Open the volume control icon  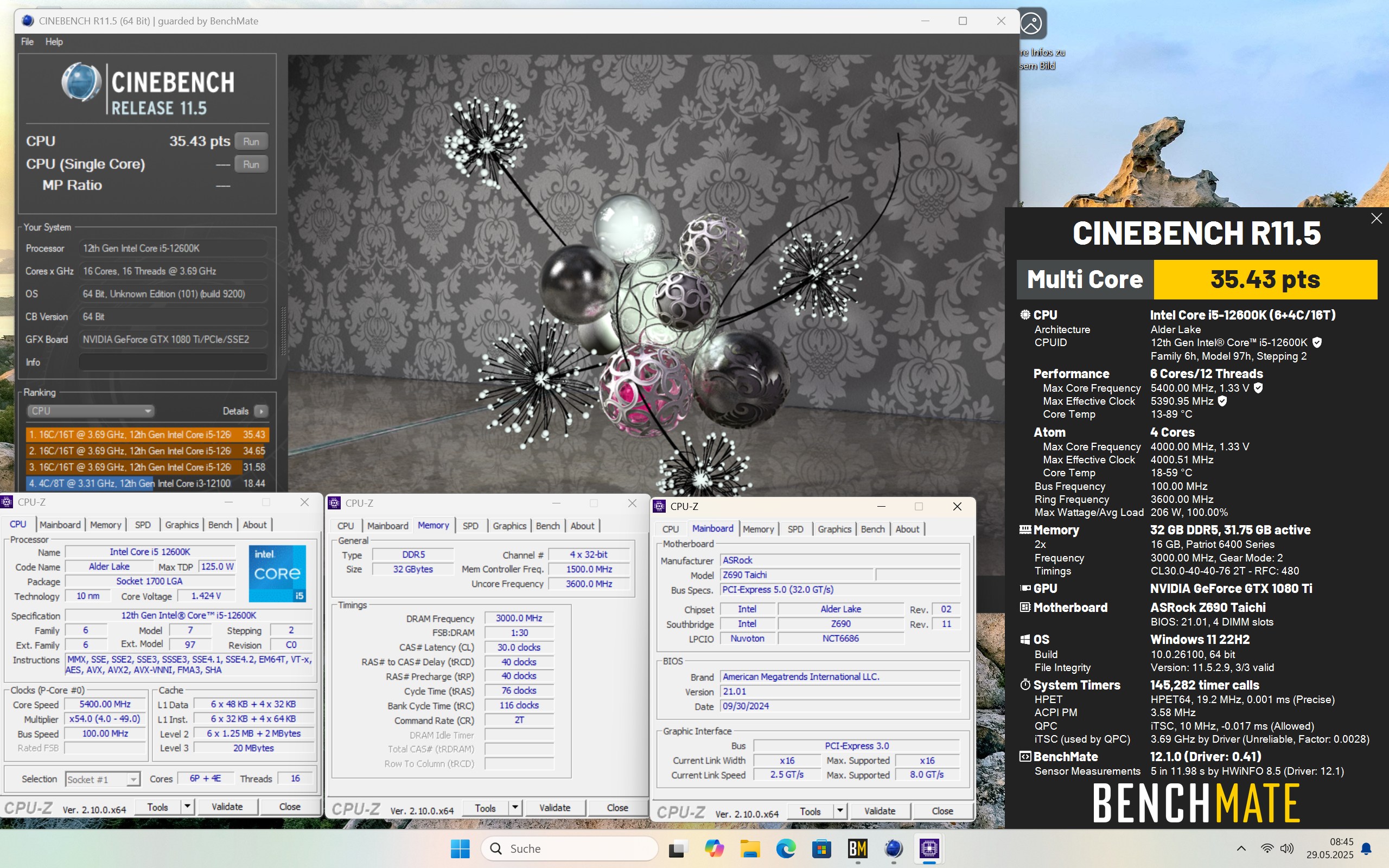tap(1287, 848)
